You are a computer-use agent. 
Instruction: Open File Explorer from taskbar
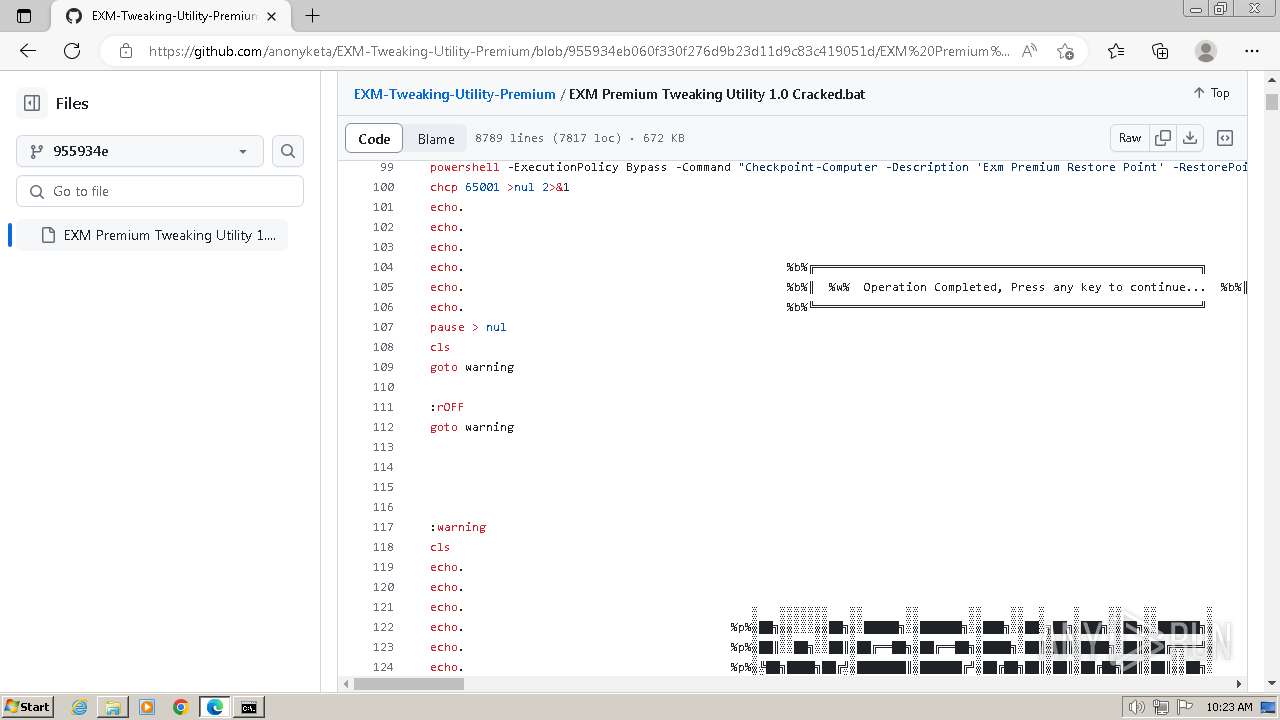pyautogui.click(x=113, y=707)
